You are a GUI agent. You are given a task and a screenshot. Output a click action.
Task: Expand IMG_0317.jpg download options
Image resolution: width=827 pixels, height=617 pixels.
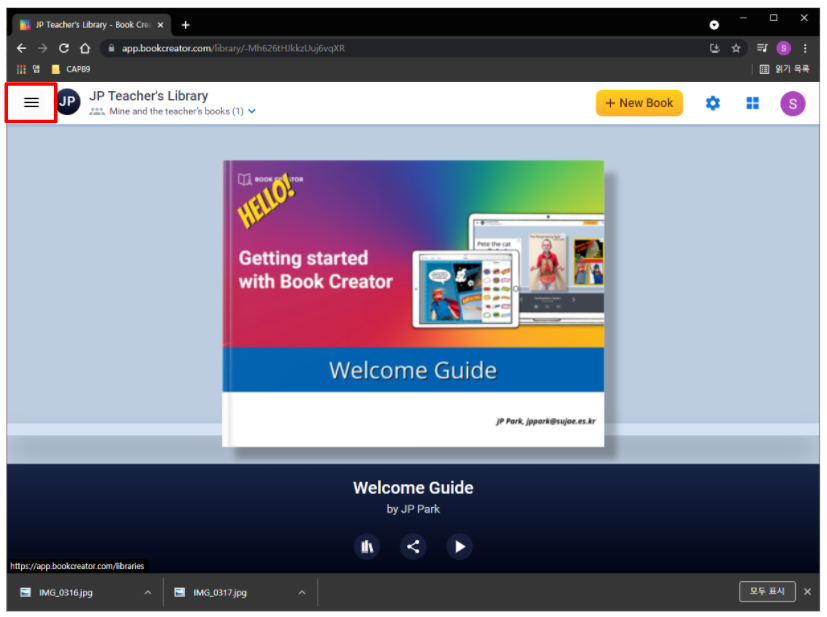click(x=302, y=593)
